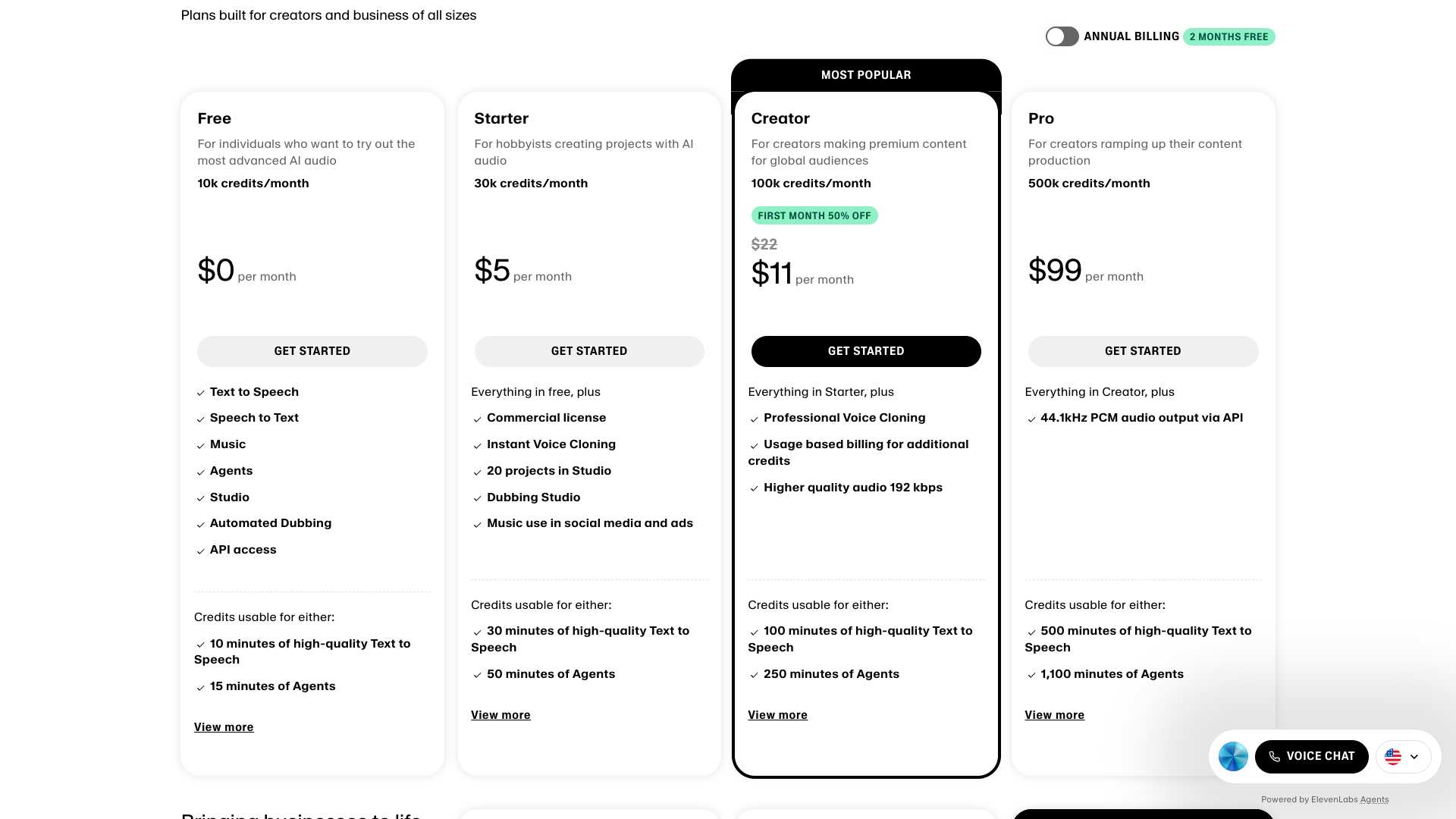Click the "FIRST MONTH 50% OFF" badge
Screen dimensions: 1456x819
pos(814,215)
